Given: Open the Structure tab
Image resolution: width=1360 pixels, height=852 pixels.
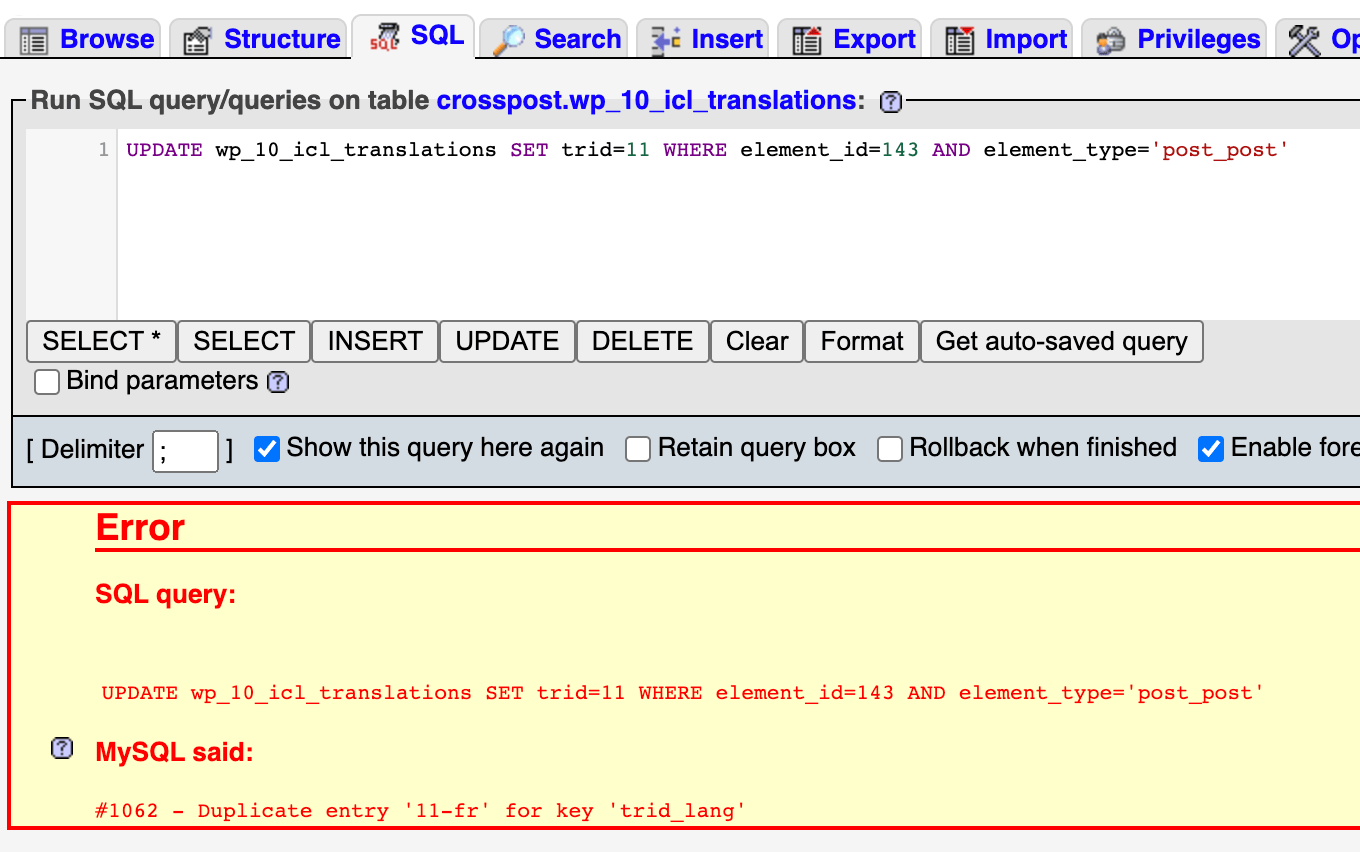Looking at the screenshot, I should pyautogui.click(x=258, y=39).
